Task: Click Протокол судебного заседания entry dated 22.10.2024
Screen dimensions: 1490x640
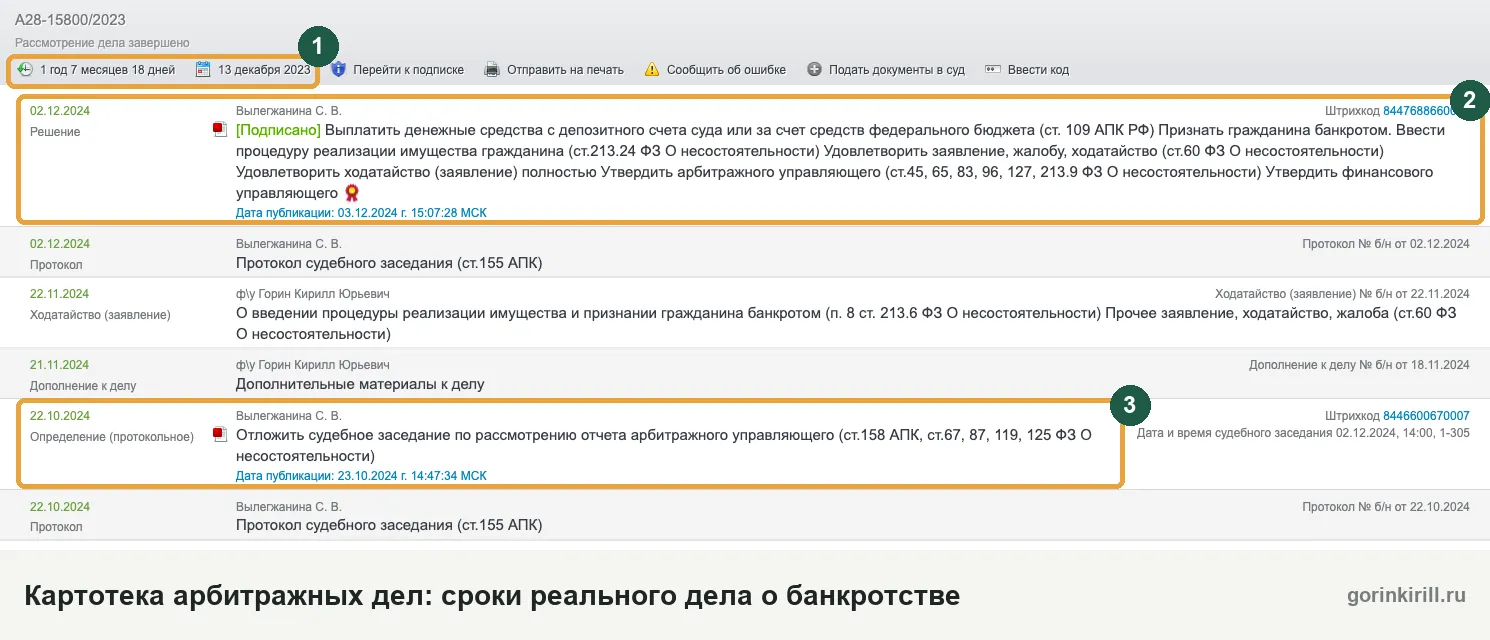Action: pyautogui.click(x=389, y=525)
